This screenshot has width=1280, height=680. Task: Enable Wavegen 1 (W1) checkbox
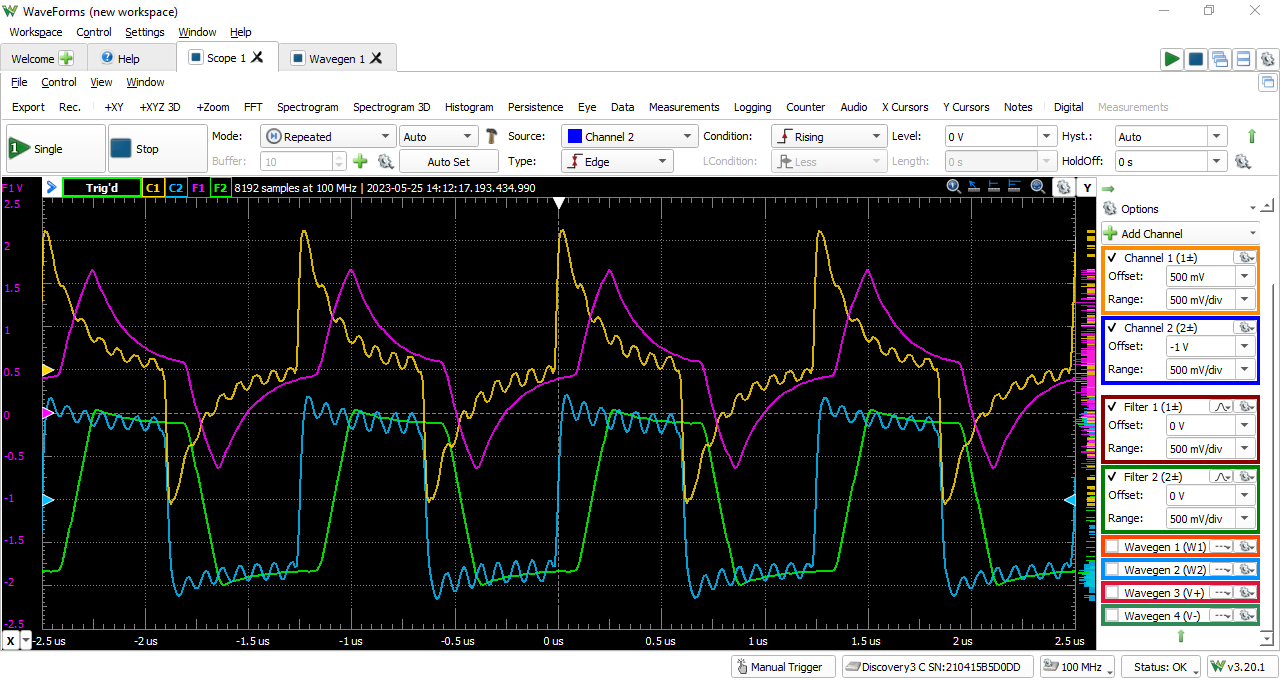click(x=1112, y=547)
